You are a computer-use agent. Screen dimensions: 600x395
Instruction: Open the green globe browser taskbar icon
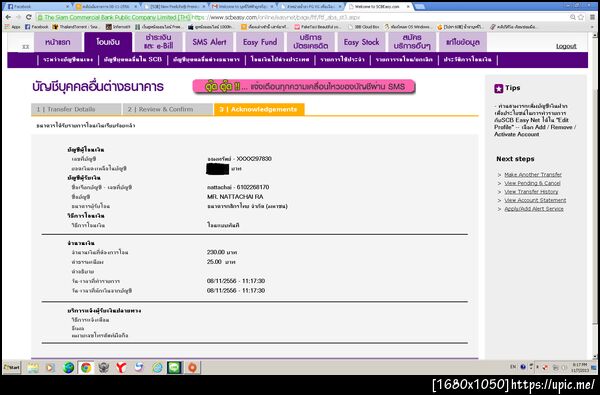[x=68, y=368]
